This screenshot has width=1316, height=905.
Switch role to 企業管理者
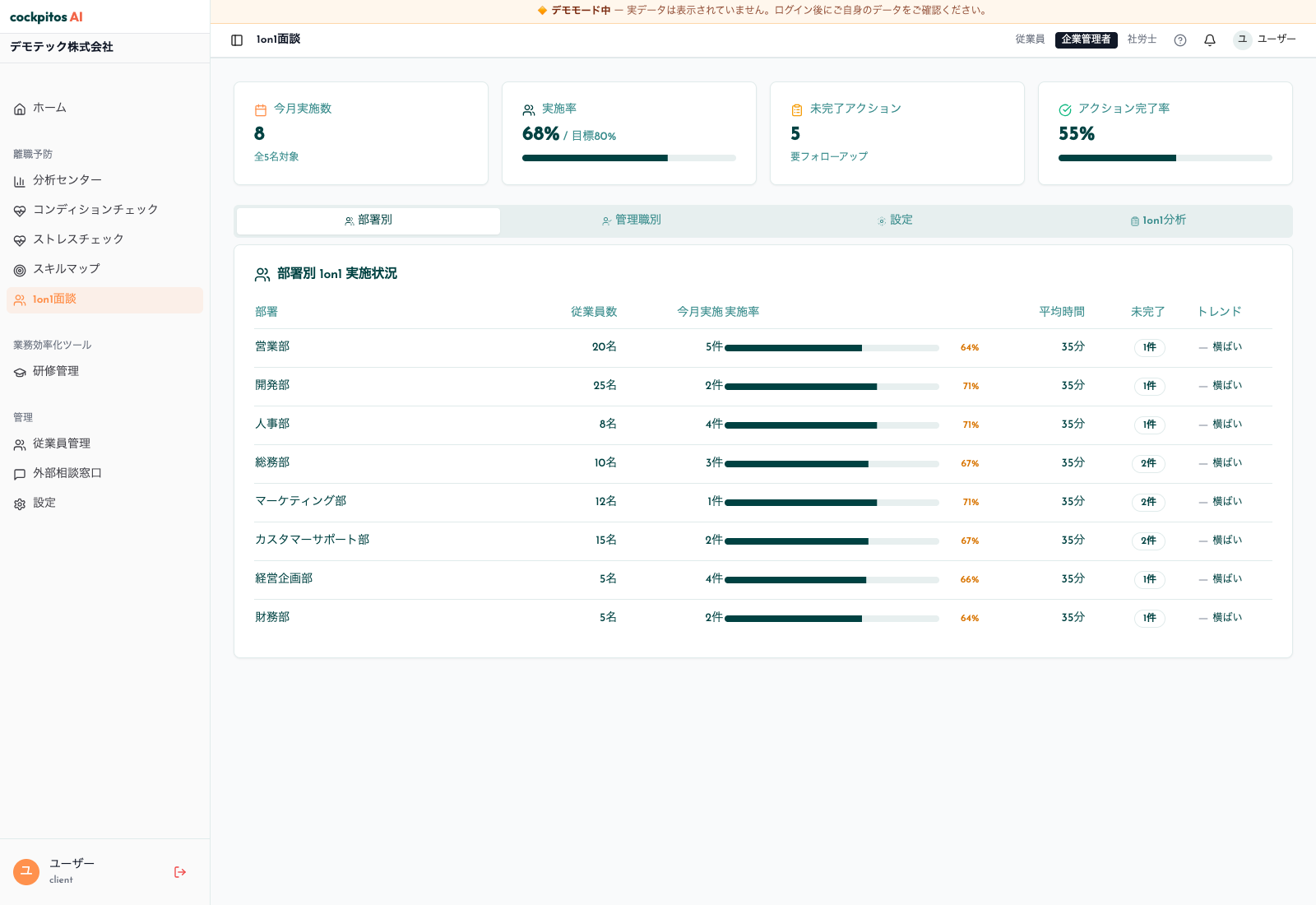(x=1086, y=39)
